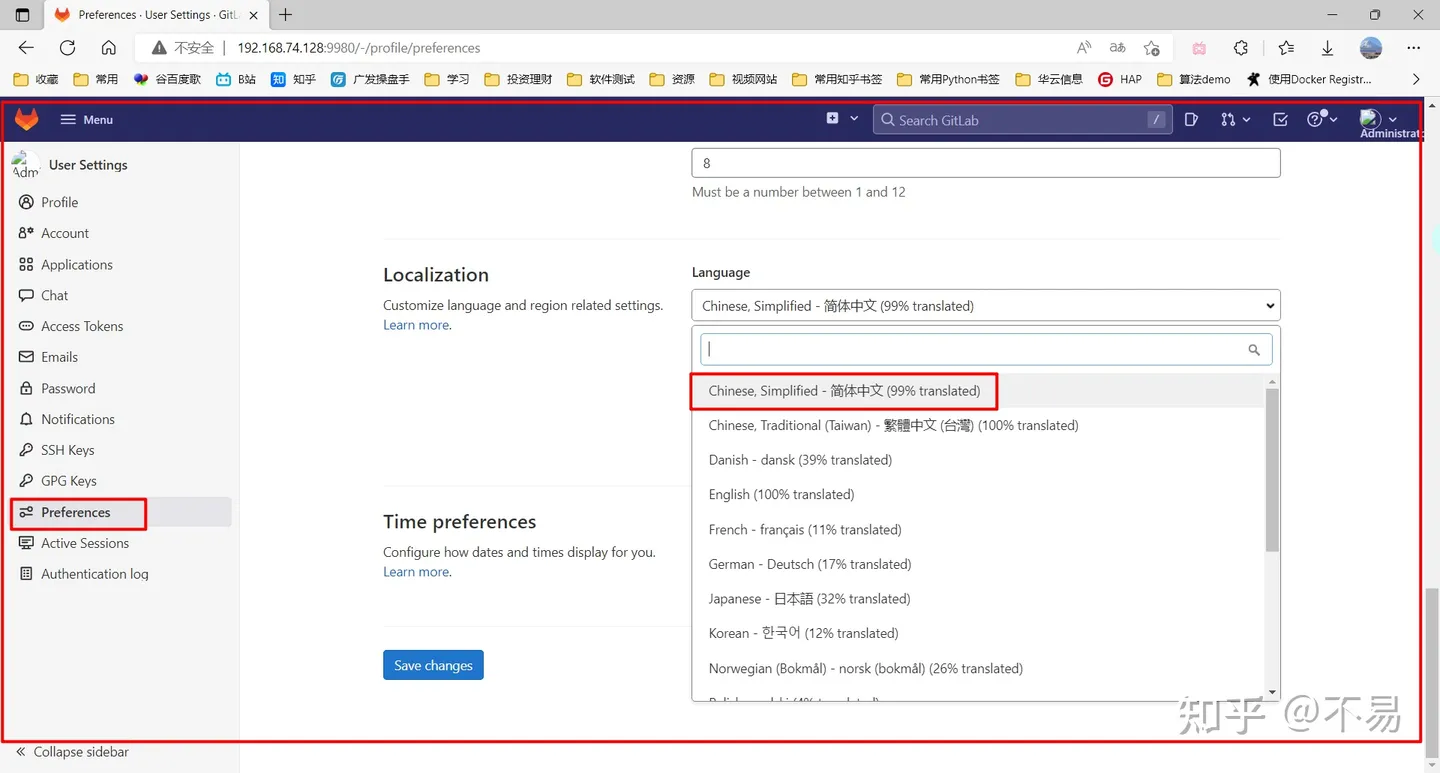1440x773 pixels.
Task: Open Merge requests dropdown in navbar
Action: pos(1236,120)
